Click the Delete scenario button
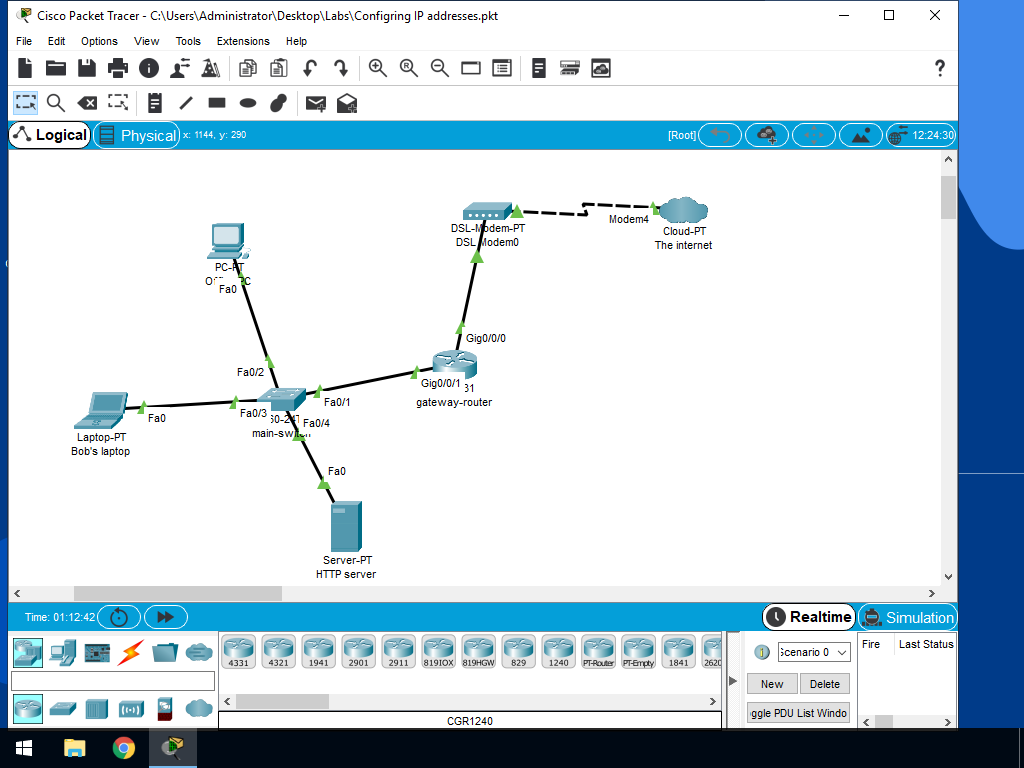 825,684
